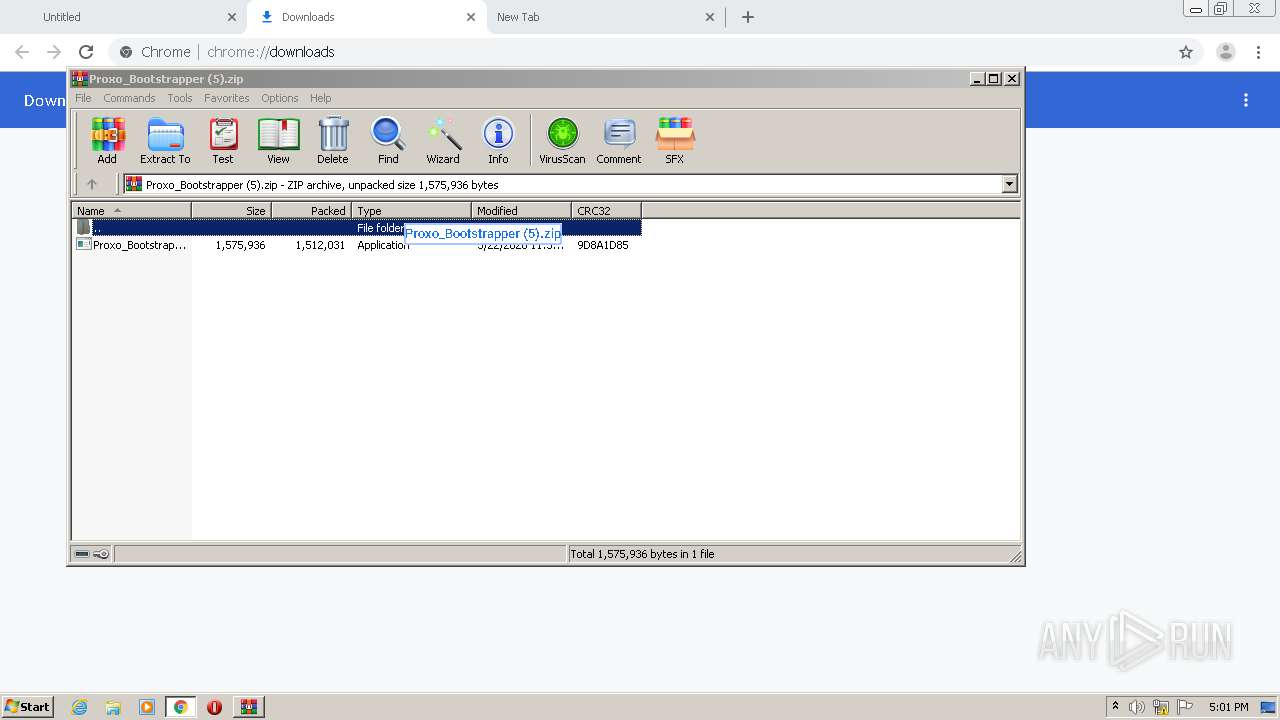Open the Help menu

[x=320, y=98]
